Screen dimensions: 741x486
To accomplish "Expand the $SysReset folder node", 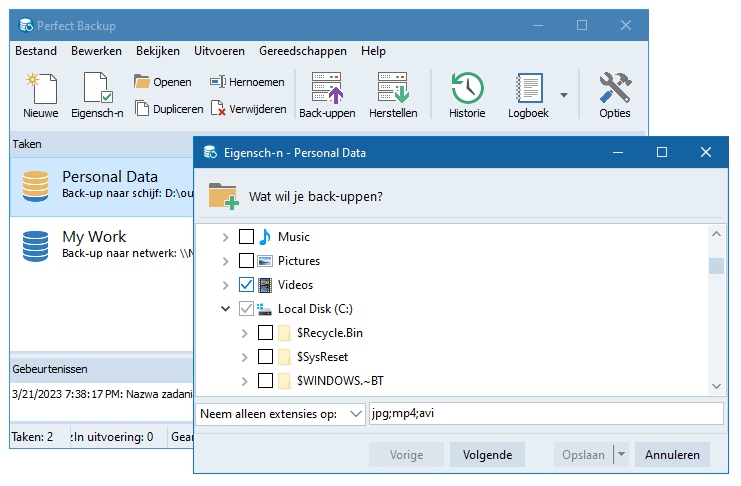I will pos(245,357).
